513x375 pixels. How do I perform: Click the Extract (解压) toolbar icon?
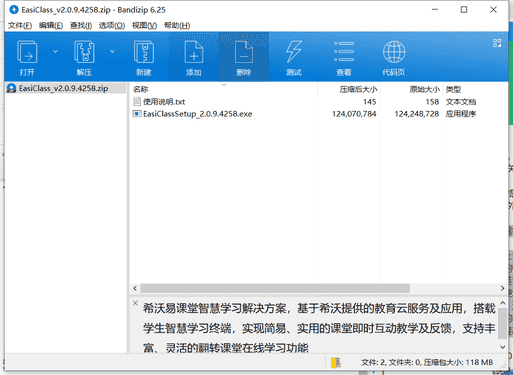84,52
